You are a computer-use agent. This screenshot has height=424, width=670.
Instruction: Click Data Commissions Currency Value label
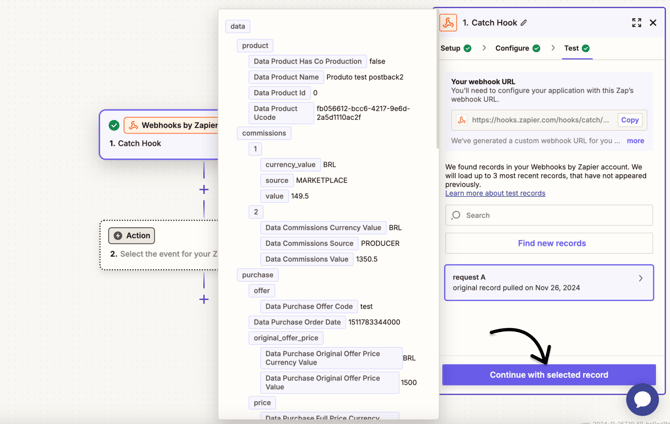point(323,228)
